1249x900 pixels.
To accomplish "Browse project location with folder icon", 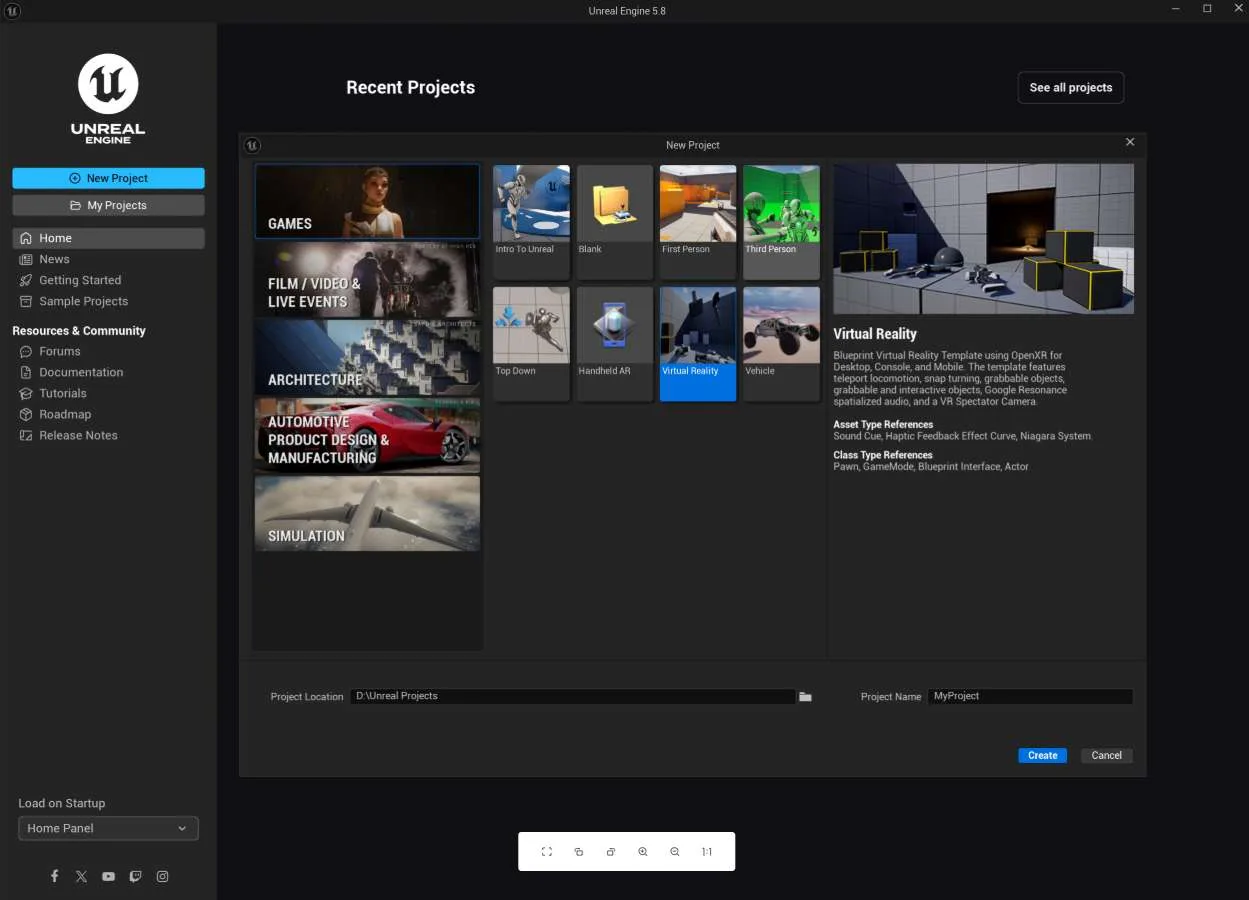I will (x=805, y=697).
